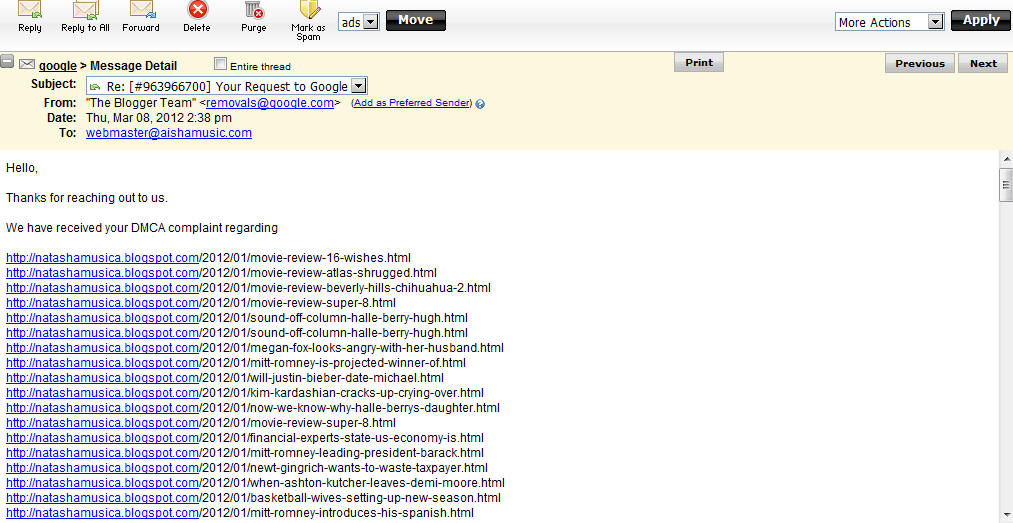Screen dimensions: 1013x523
Task: Enable the Entire thread checkbox
Action: click(220, 64)
